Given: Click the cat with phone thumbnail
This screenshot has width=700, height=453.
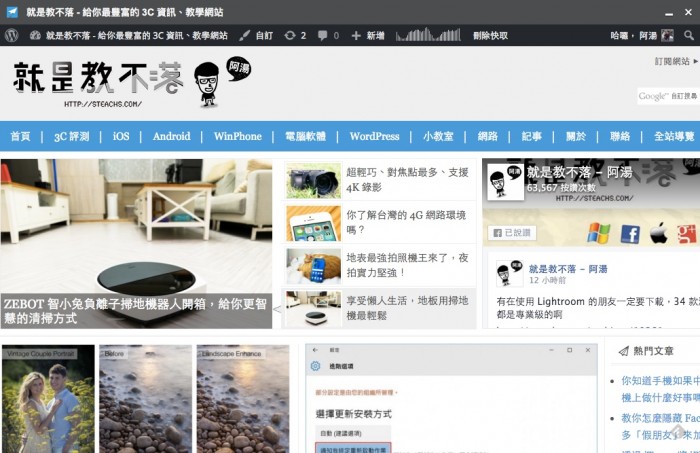Looking at the screenshot, I should coord(313,266).
